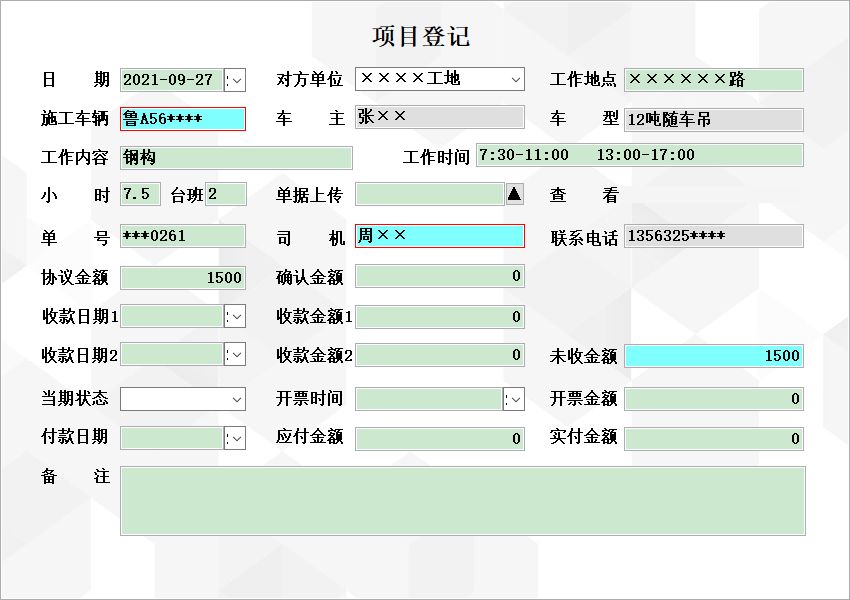Open the 开票时间 date dropdown arrow
This screenshot has height=600, width=850.
(x=514, y=399)
